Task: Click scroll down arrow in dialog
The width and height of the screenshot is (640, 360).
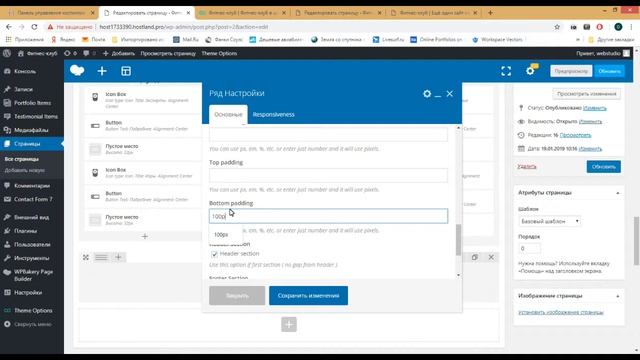Action: (x=458, y=275)
